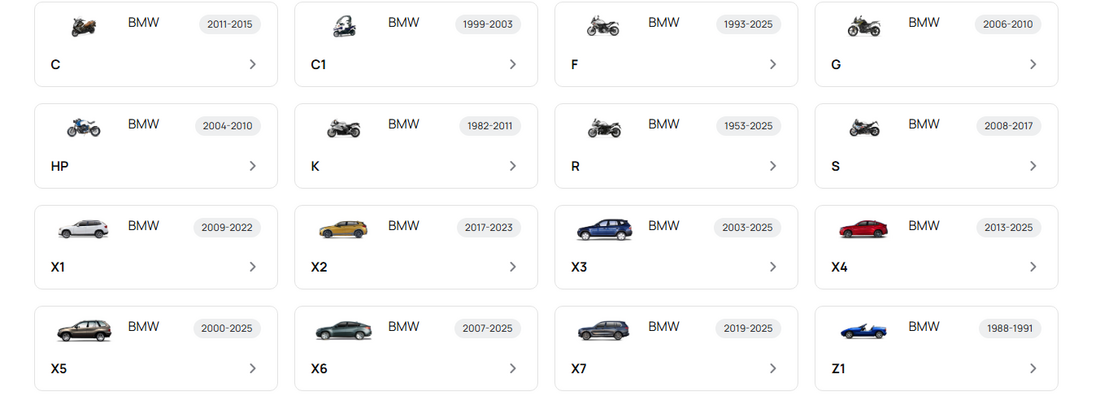
Task: Click the HP motorcycle image
Action: (83, 127)
